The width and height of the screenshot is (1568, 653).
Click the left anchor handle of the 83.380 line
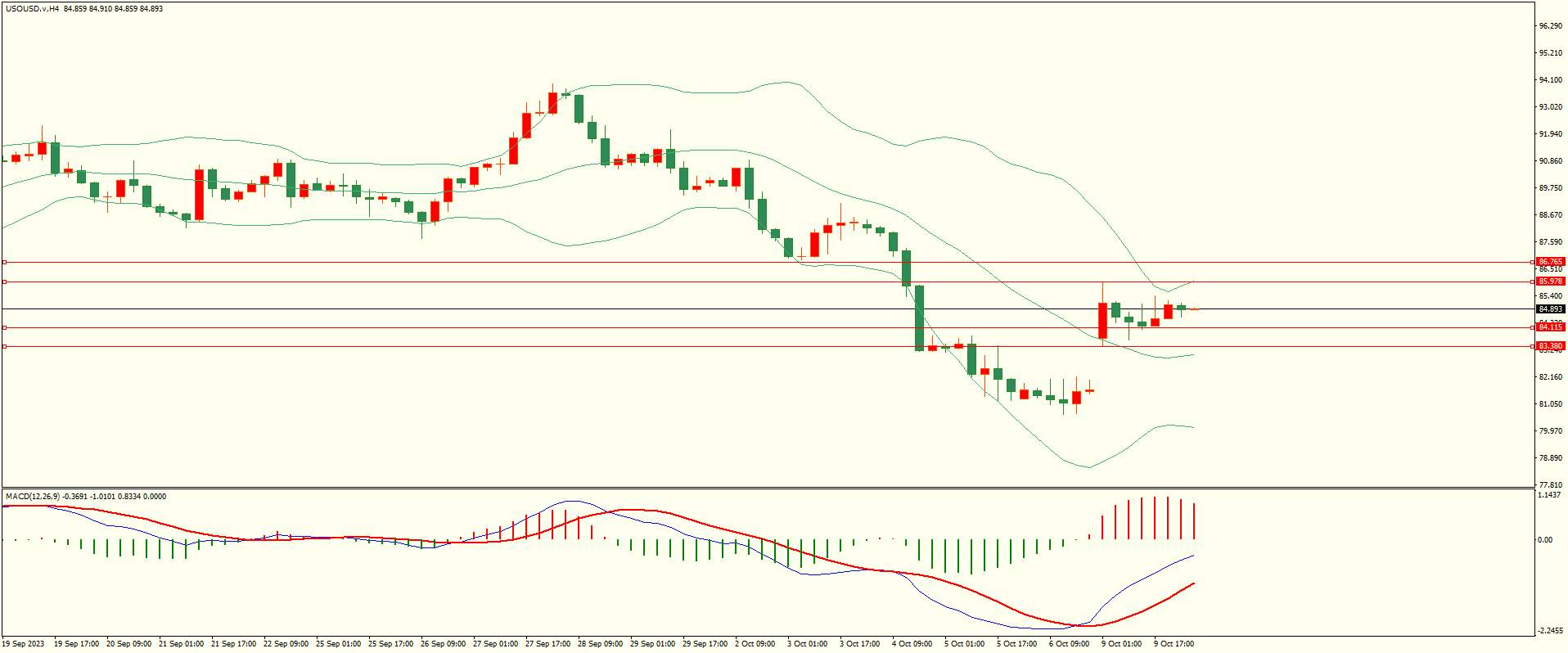pyautogui.click(x=4, y=346)
